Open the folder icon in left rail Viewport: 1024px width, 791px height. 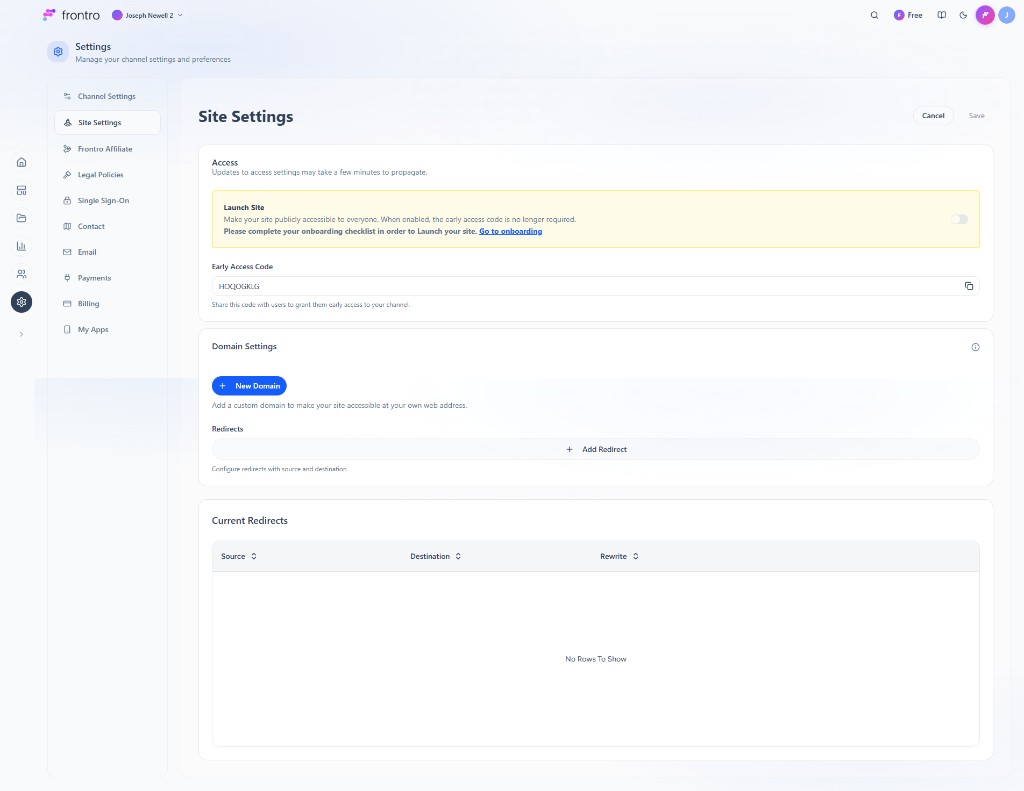22,218
